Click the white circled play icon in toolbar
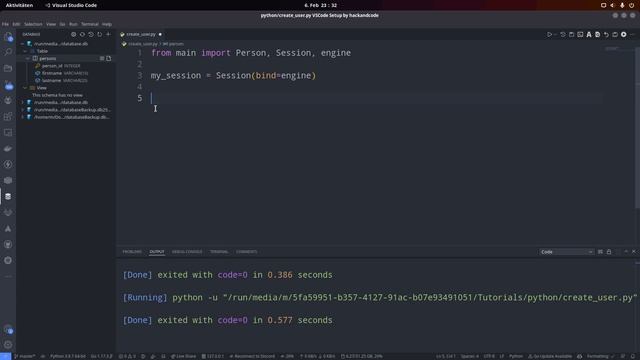 (x=624, y=35)
